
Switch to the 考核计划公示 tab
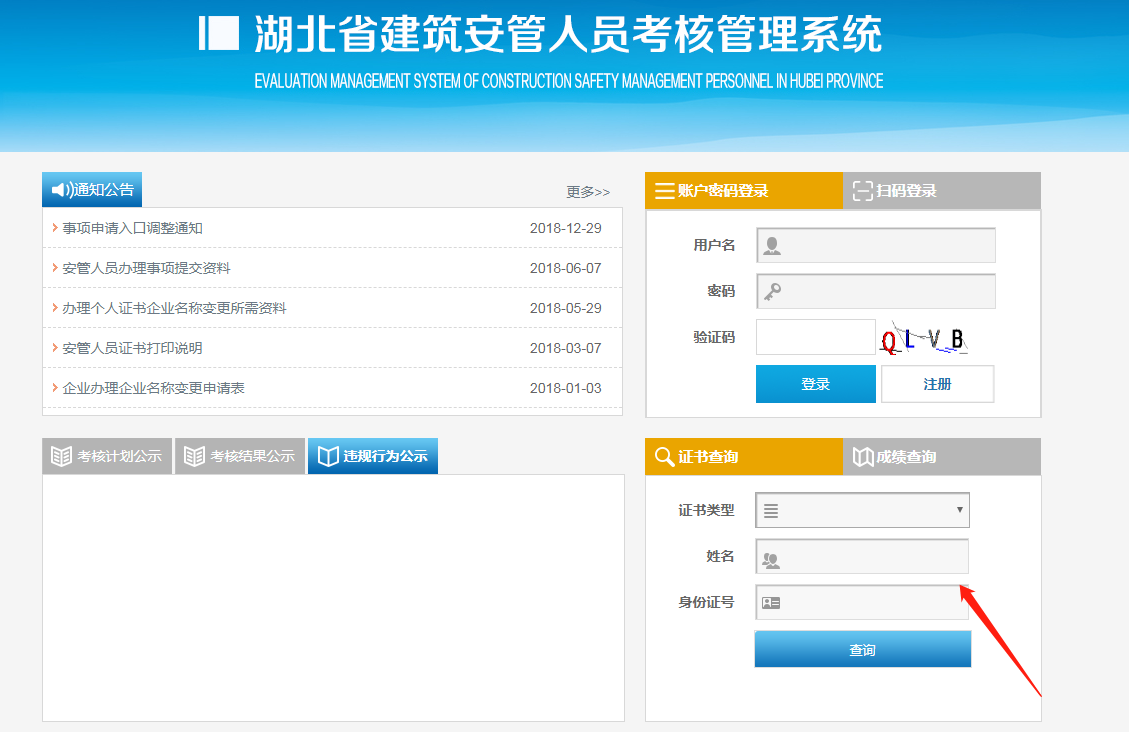point(107,455)
